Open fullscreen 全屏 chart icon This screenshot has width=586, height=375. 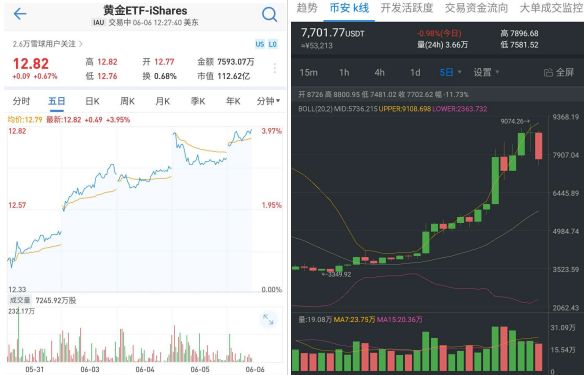[x=559, y=72]
